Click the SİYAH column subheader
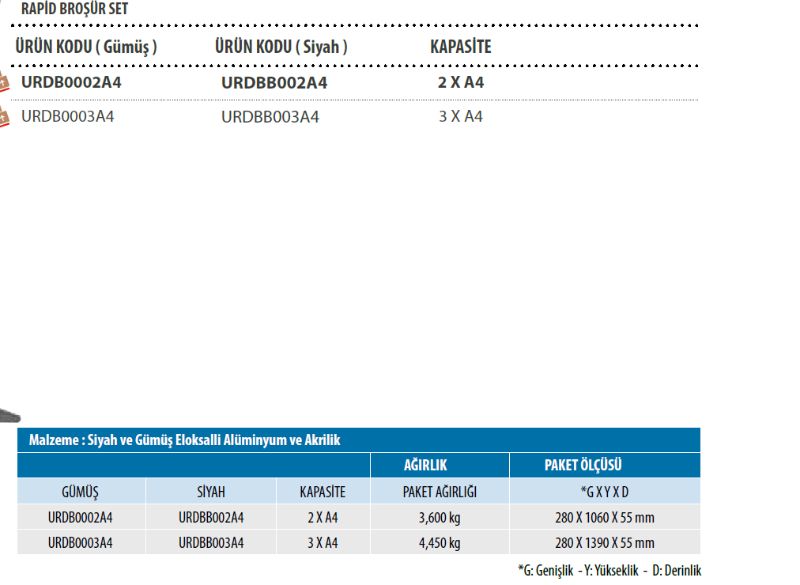Screen dimensions: 800x585 [x=211, y=491]
